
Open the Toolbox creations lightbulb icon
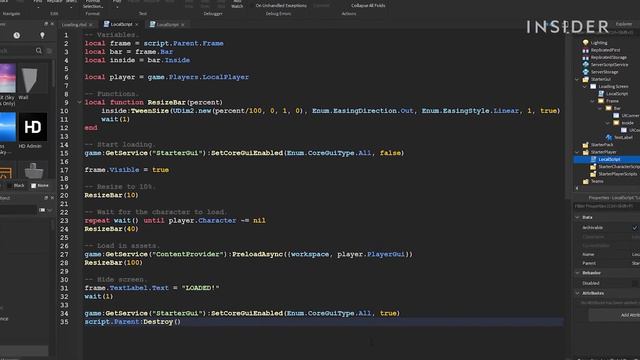42,36
